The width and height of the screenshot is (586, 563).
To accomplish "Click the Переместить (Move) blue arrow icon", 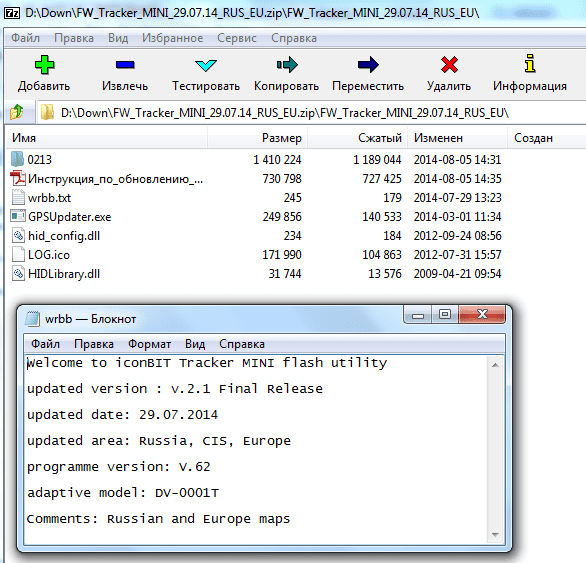I will [x=368, y=65].
